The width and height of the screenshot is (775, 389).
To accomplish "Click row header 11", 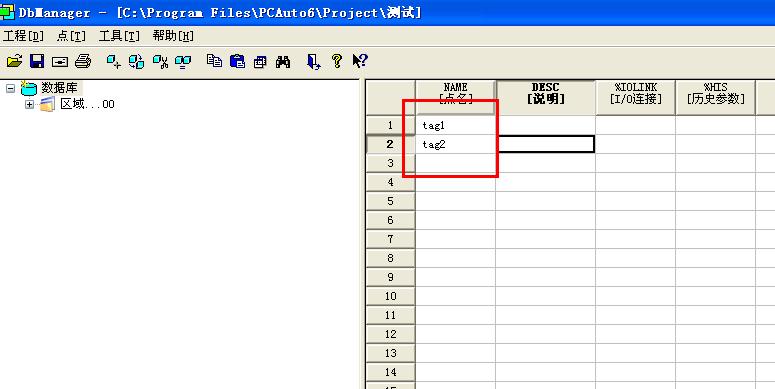I will point(390,315).
